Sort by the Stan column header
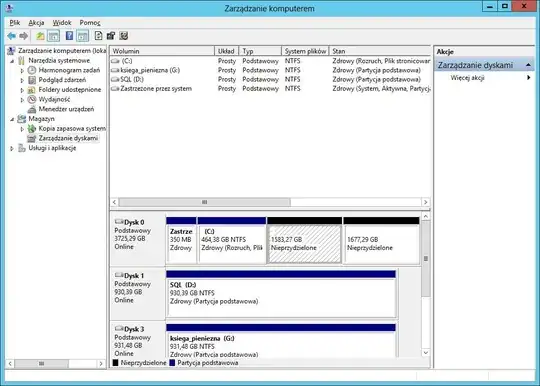The image size is (540, 386). 380,51
